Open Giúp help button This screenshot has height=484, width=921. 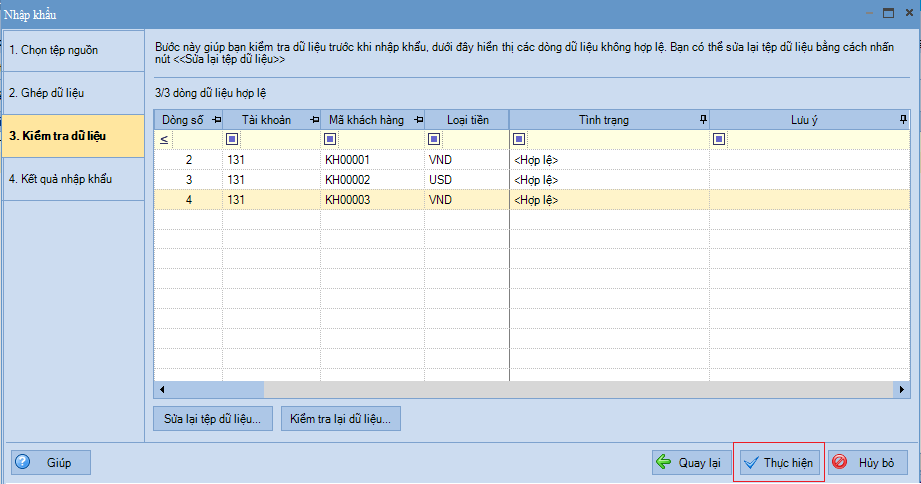pos(51,462)
